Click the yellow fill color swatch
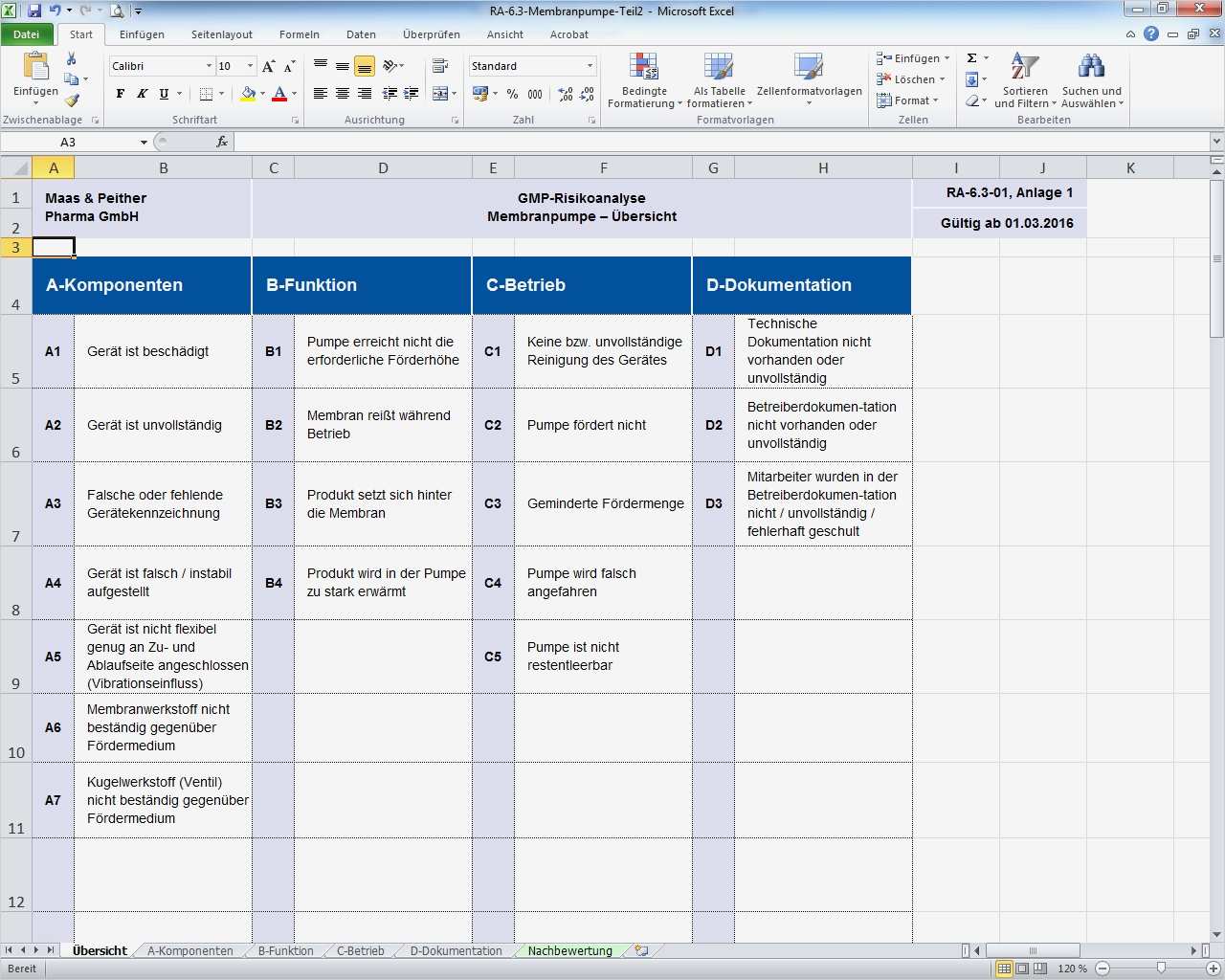 tap(248, 94)
